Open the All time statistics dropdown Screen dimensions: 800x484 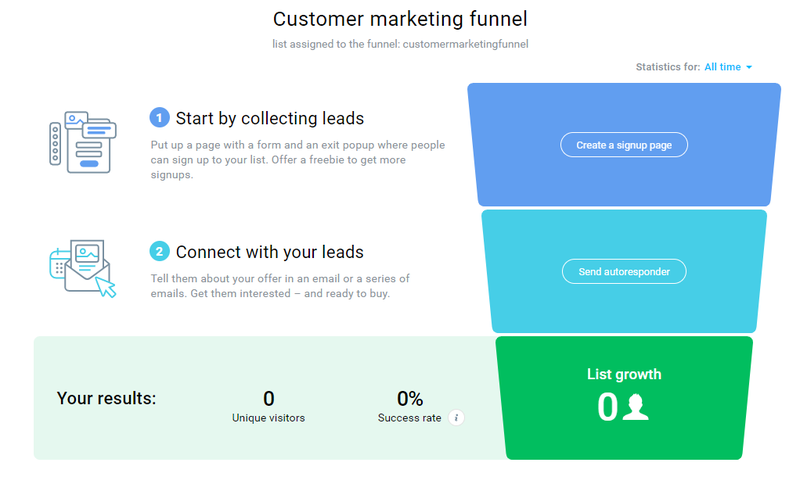pyautogui.click(x=728, y=67)
